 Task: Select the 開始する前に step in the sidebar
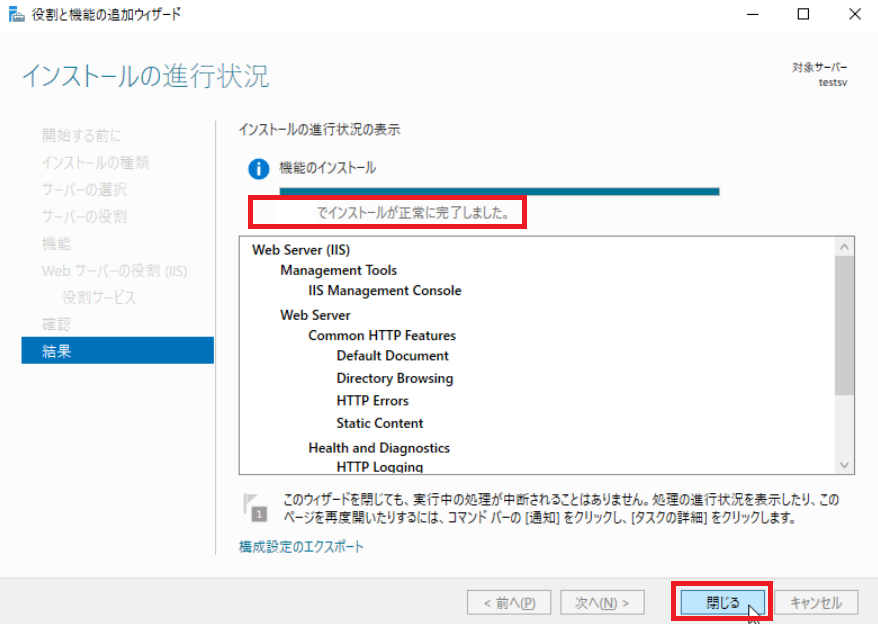[x=81, y=136]
